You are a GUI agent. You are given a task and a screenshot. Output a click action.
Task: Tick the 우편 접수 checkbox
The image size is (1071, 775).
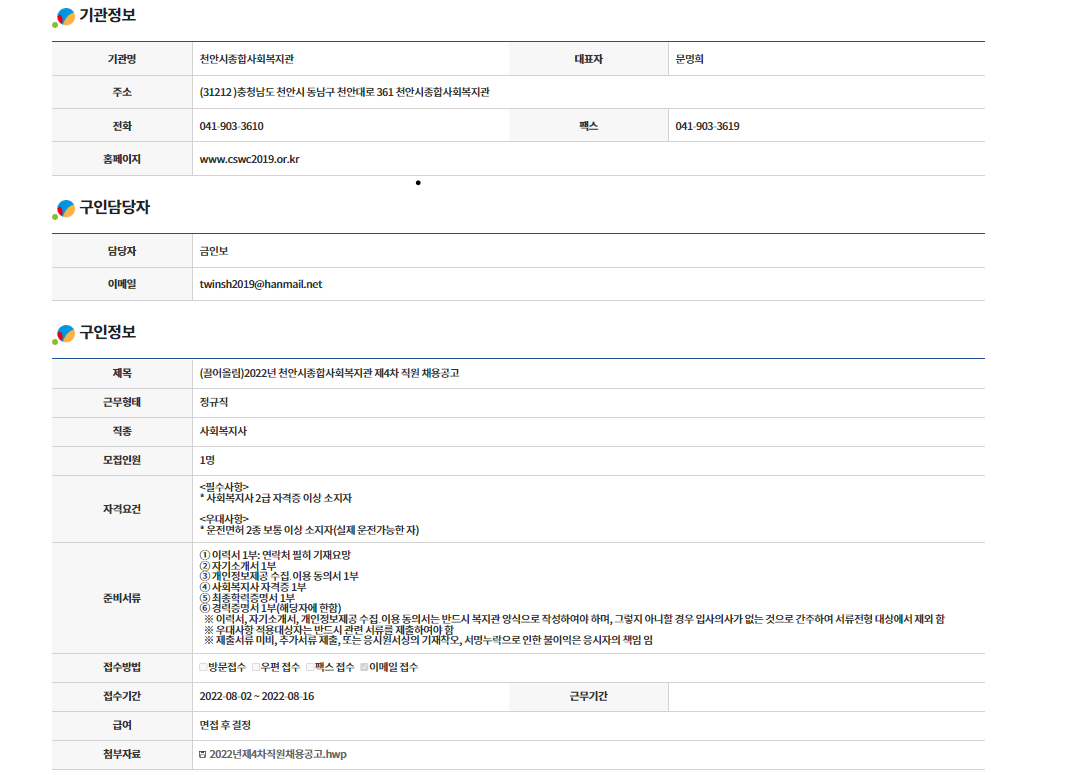[255, 667]
